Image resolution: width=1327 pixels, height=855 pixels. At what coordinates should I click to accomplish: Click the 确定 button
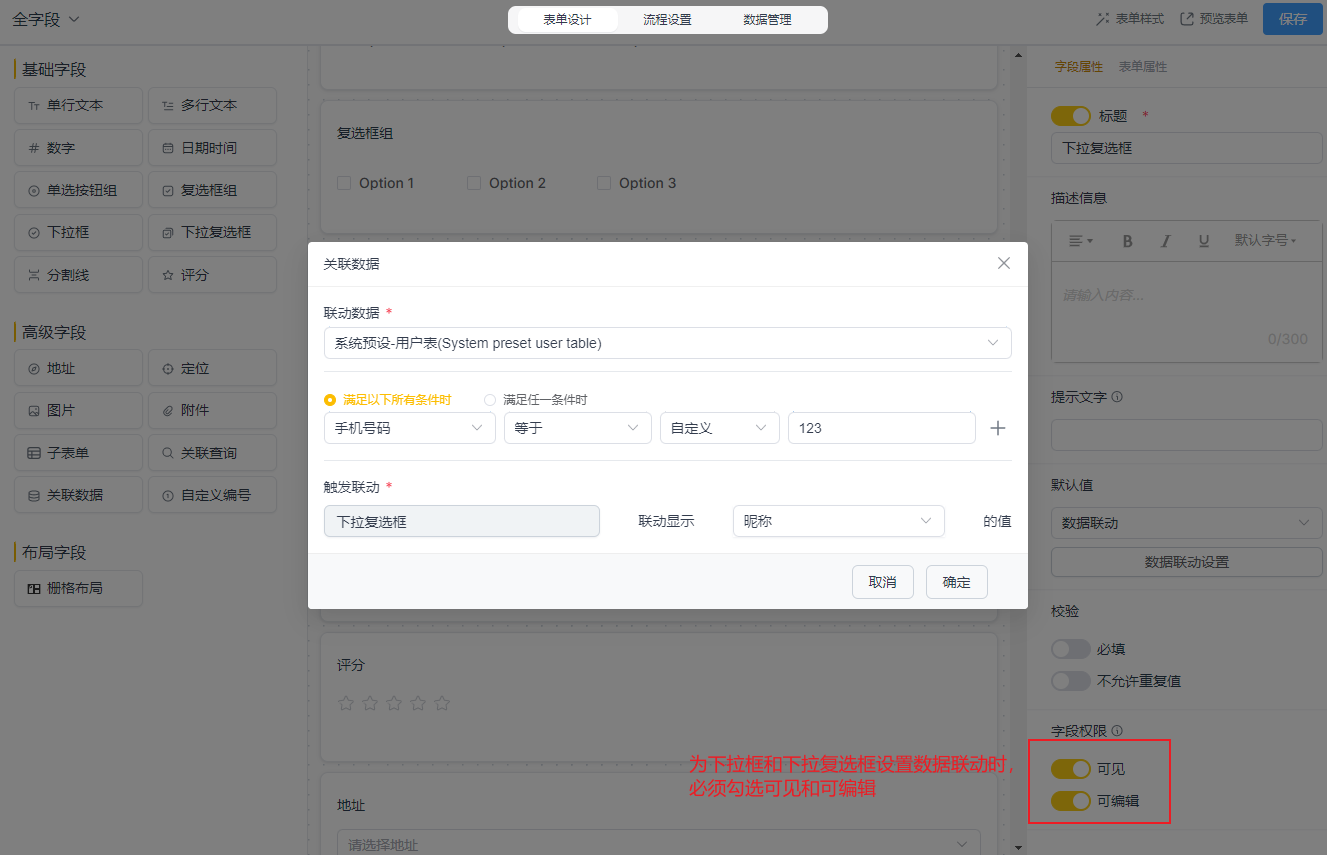(957, 582)
